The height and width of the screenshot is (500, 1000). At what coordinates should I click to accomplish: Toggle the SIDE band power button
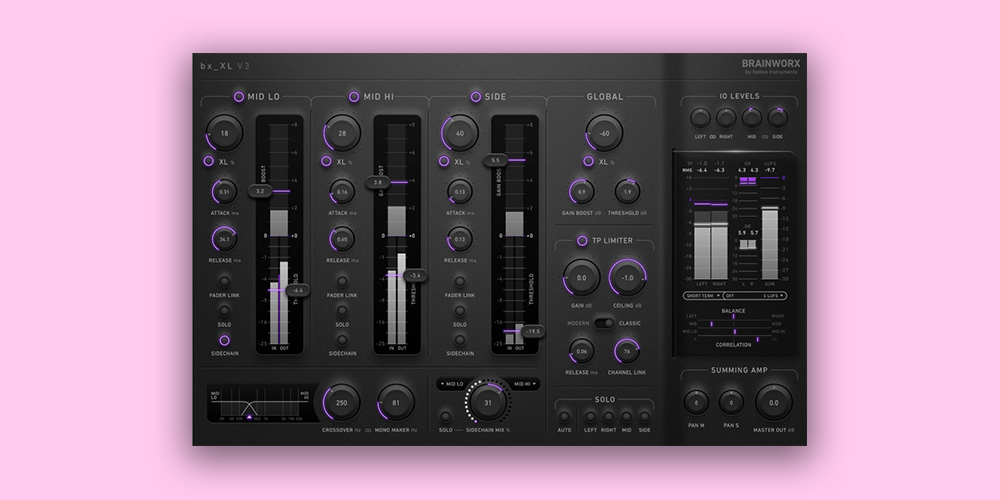[476, 96]
